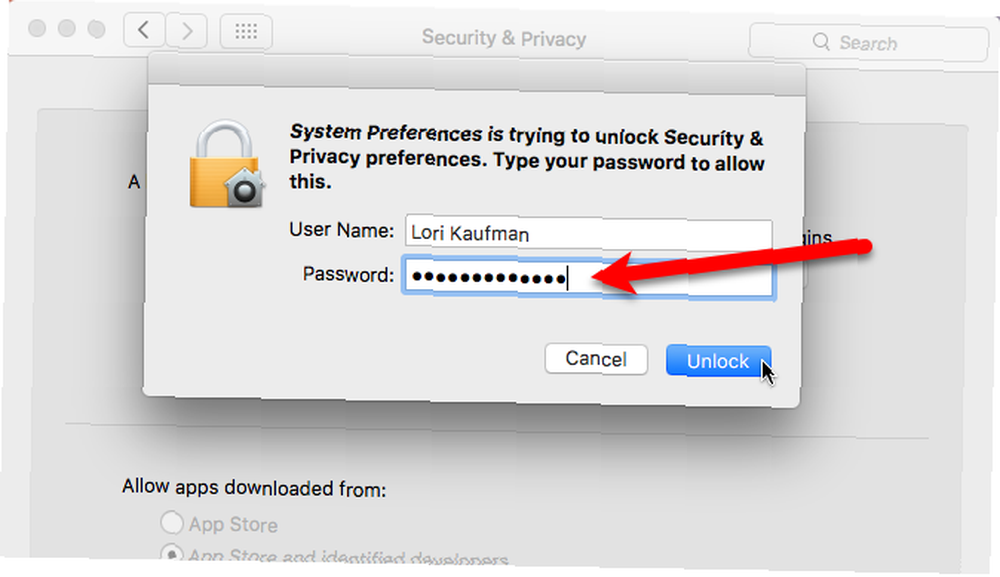Select the App Store radio button
This screenshot has height=577, width=1000.
tap(172, 522)
